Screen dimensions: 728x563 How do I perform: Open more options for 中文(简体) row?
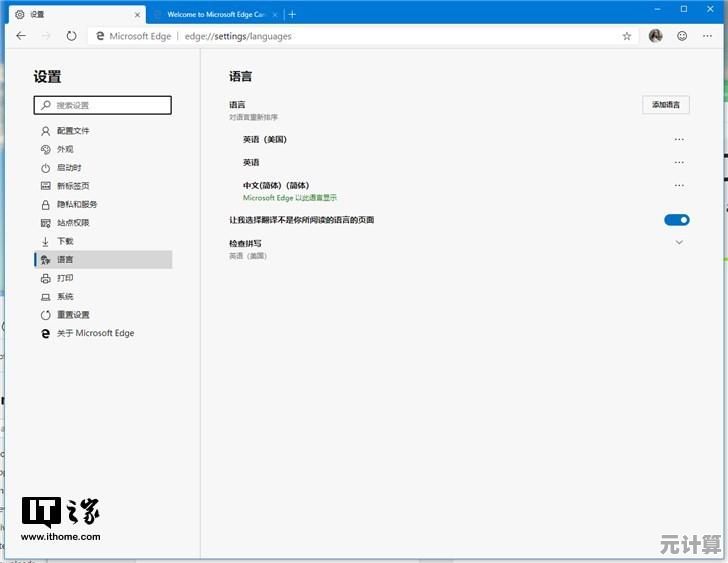point(679,185)
